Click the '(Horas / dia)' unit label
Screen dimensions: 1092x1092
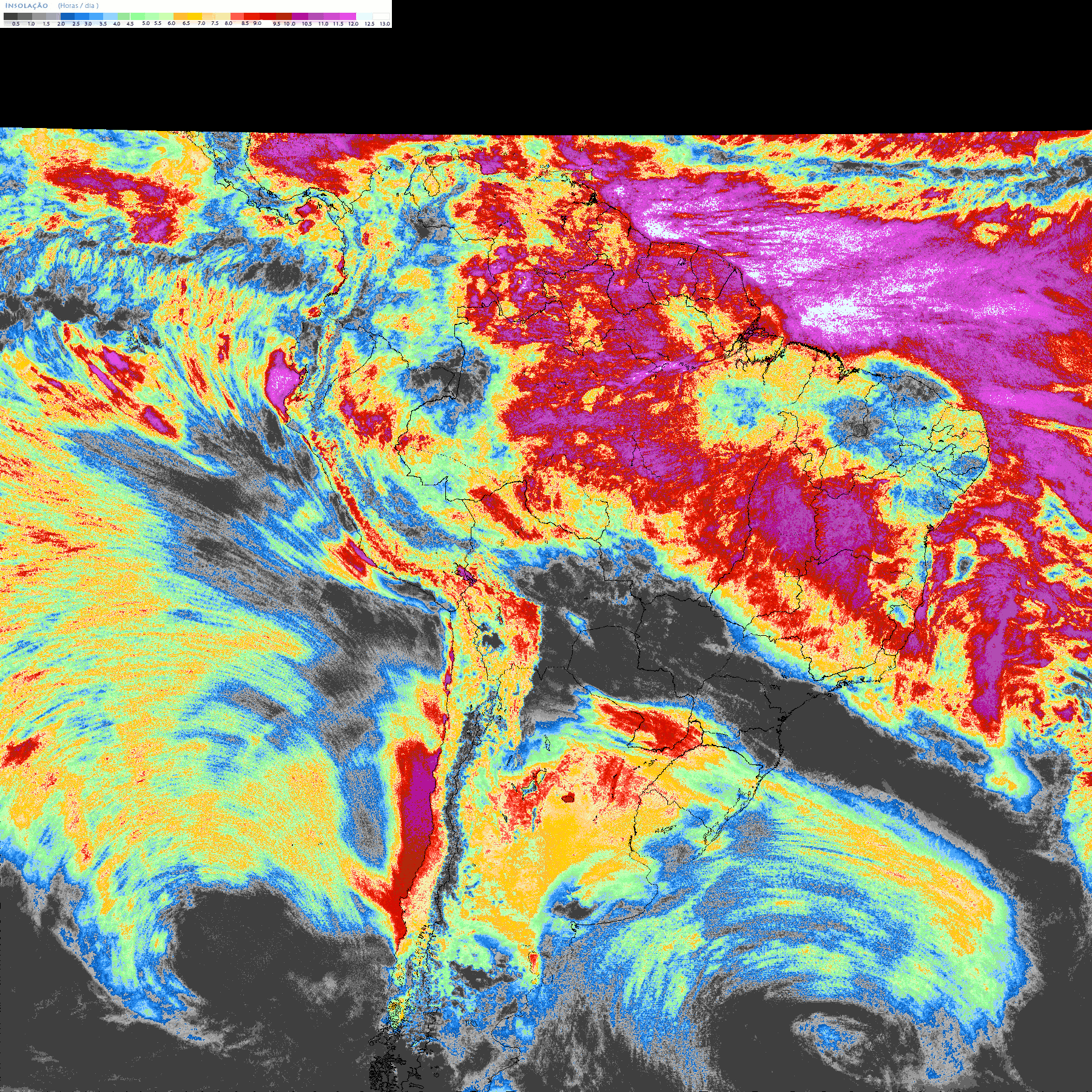coord(78,5)
